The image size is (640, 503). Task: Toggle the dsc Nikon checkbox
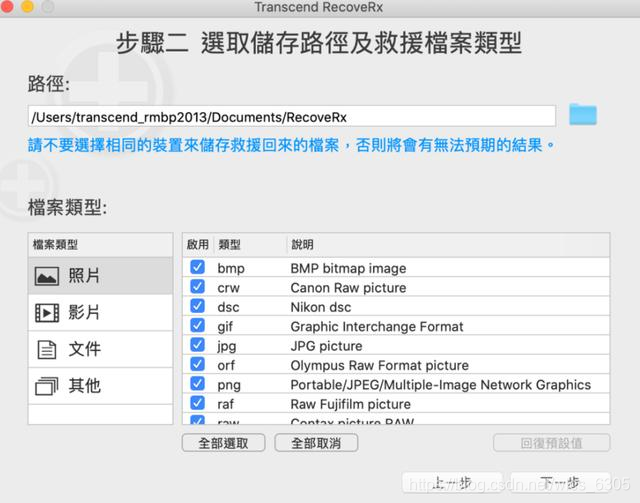[198, 306]
